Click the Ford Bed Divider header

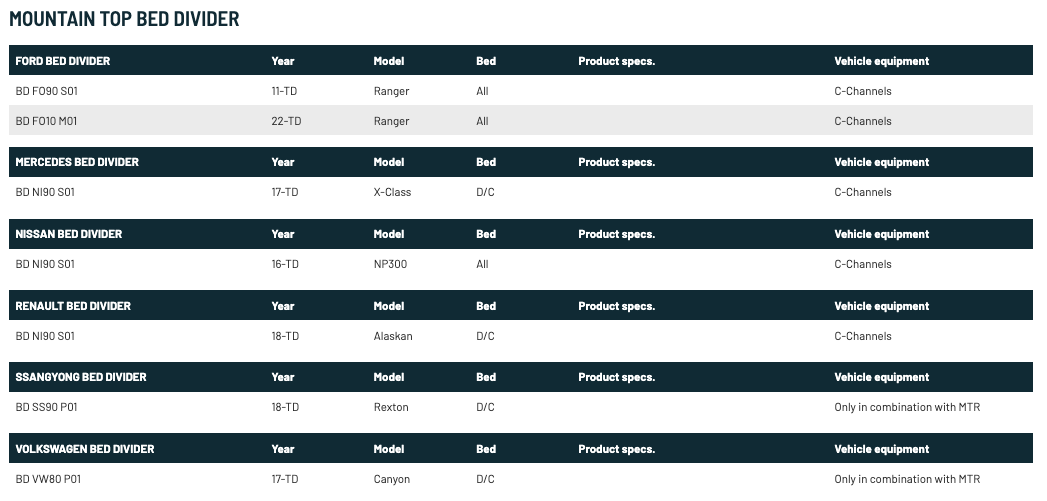(x=63, y=61)
